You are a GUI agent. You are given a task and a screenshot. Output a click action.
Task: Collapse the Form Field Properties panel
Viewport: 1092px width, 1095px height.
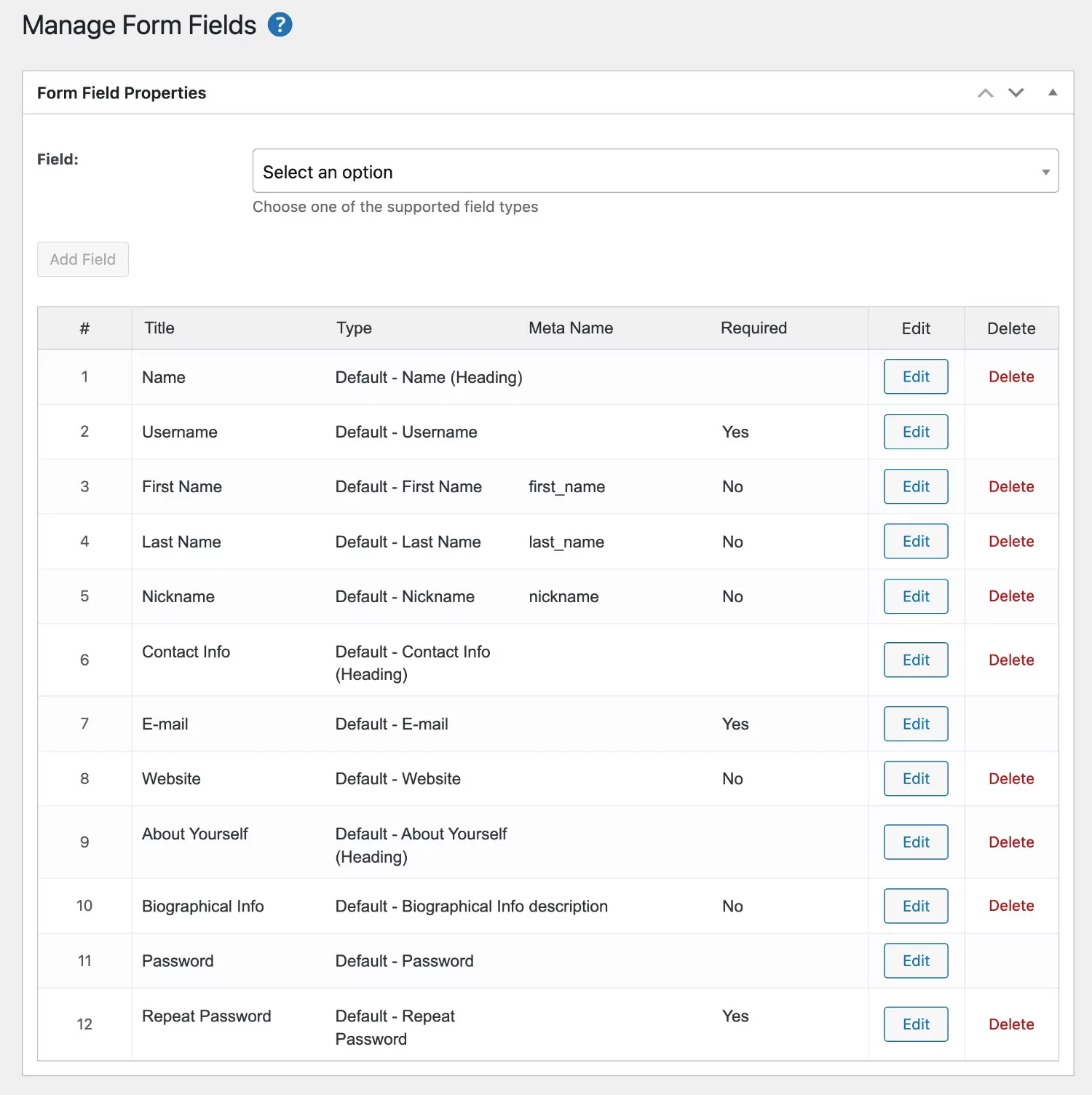[1052, 92]
